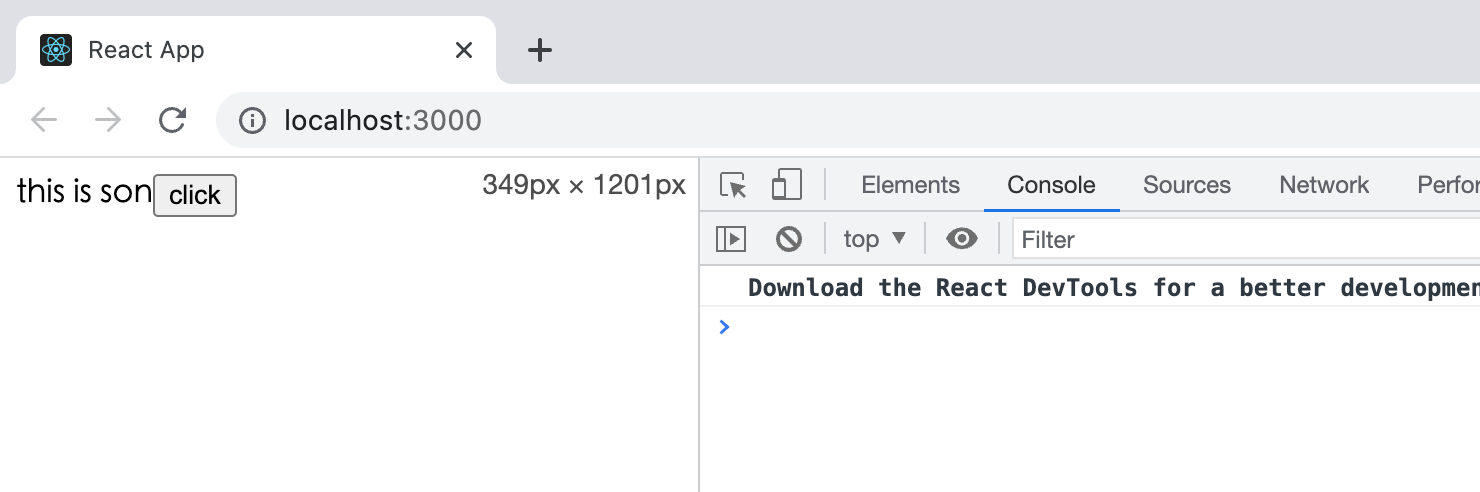The image size is (1480, 492).
Task: Select the inspect element picker icon
Action: (734, 185)
